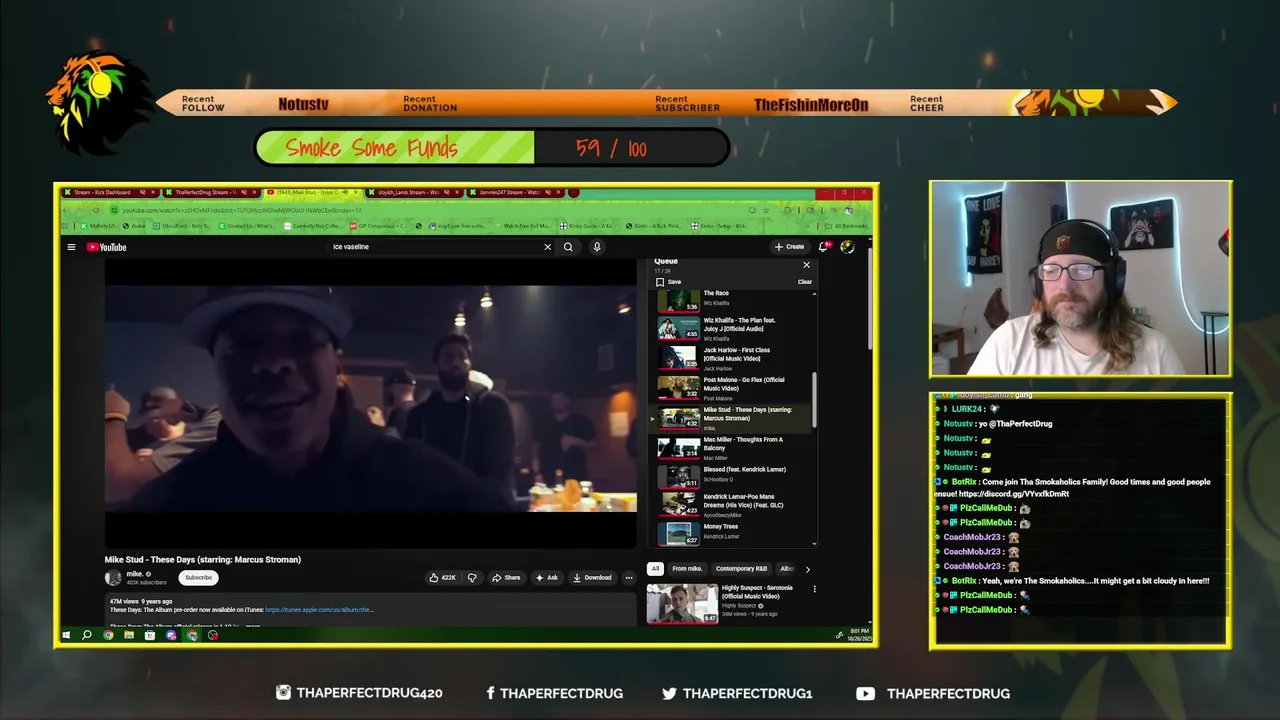Open the Ask AI button
1280x720 pixels.
tap(546, 577)
